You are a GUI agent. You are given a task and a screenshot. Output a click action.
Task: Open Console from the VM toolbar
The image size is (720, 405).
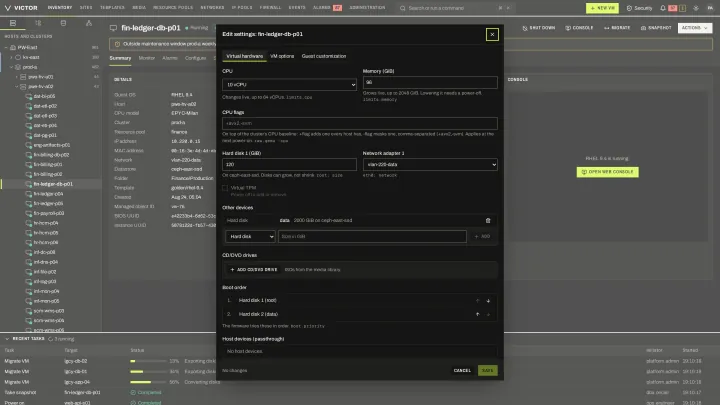coord(579,28)
